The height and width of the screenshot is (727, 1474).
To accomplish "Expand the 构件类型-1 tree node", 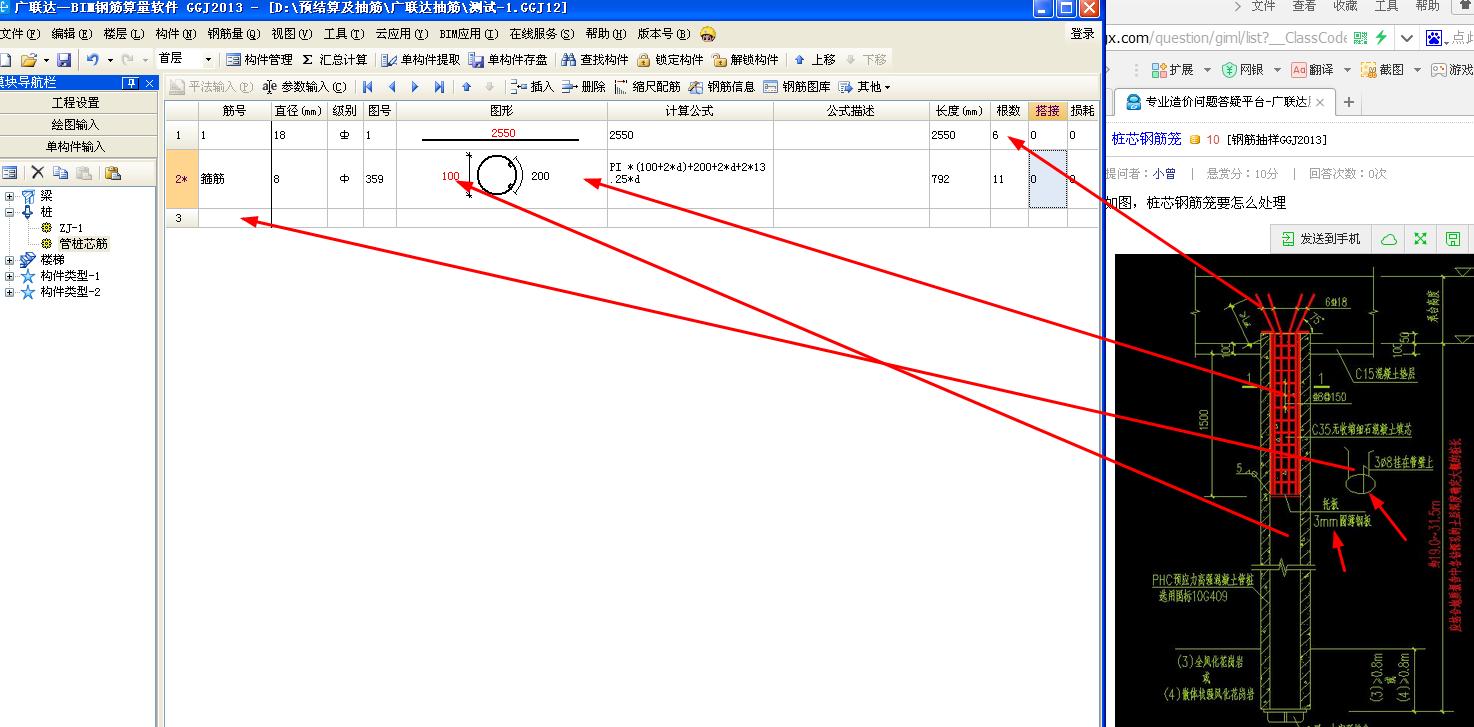I will point(10,276).
